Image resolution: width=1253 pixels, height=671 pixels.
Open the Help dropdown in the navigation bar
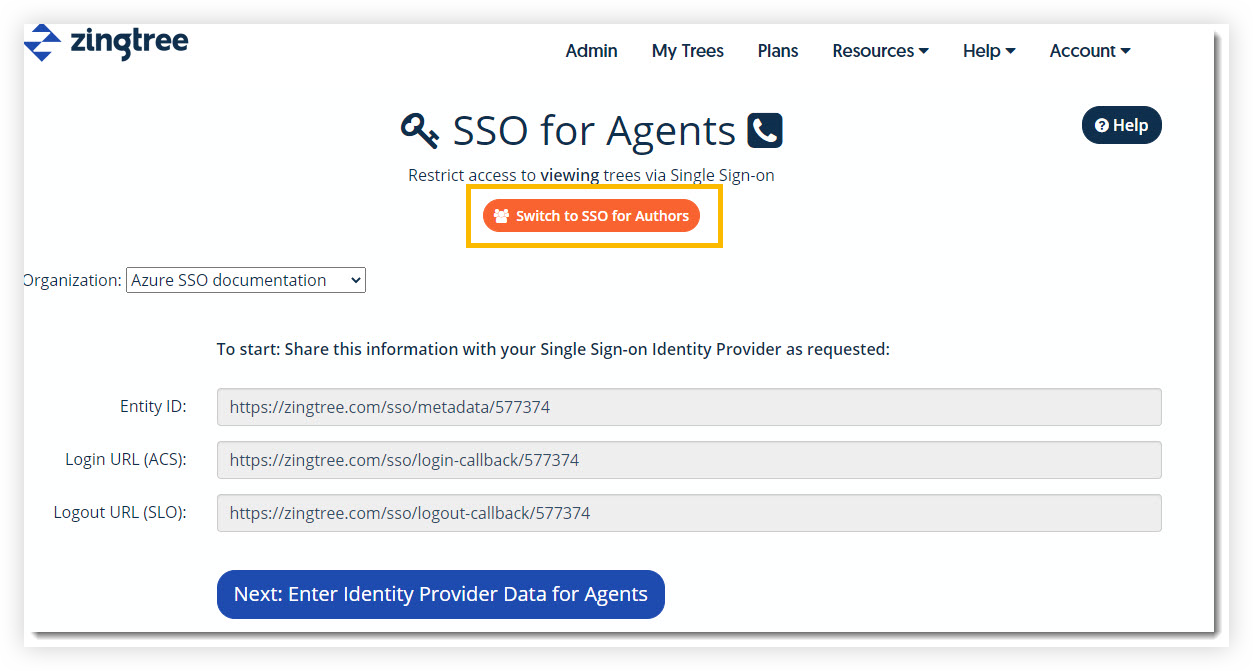pos(987,50)
